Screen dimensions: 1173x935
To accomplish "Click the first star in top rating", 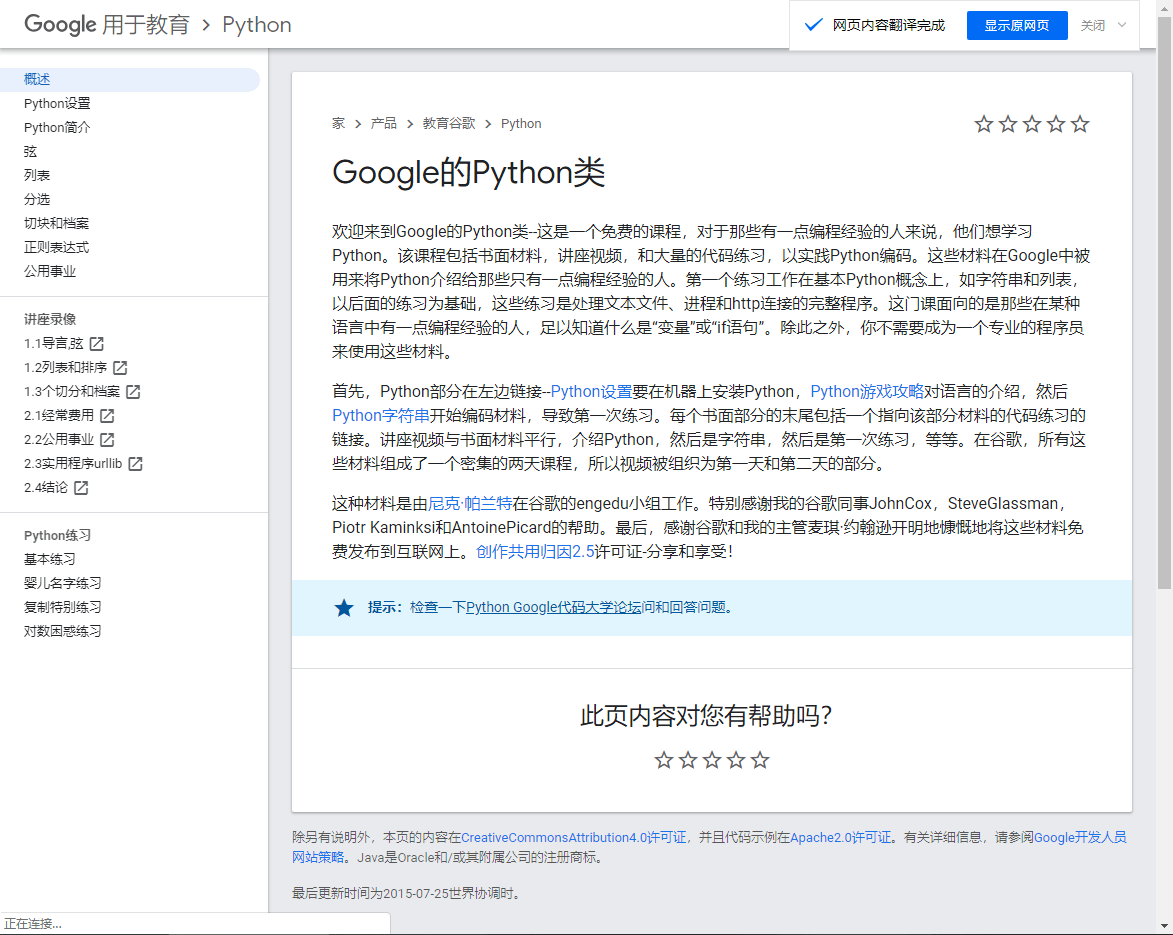I will coord(984,124).
